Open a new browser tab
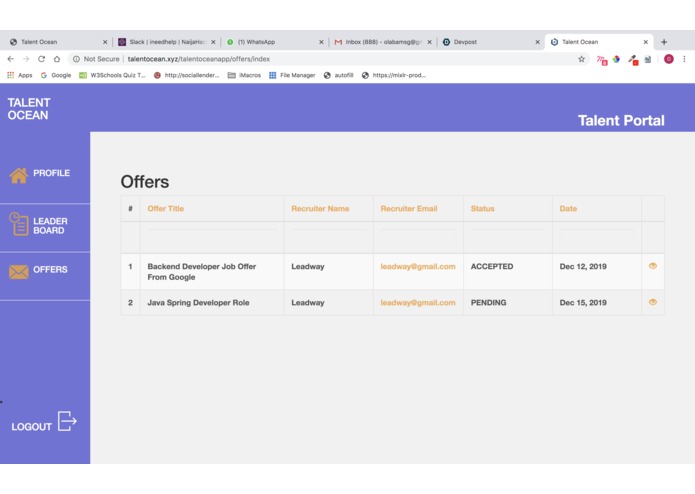Image resolution: width=695 pixels, height=494 pixels. click(x=664, y=42)
